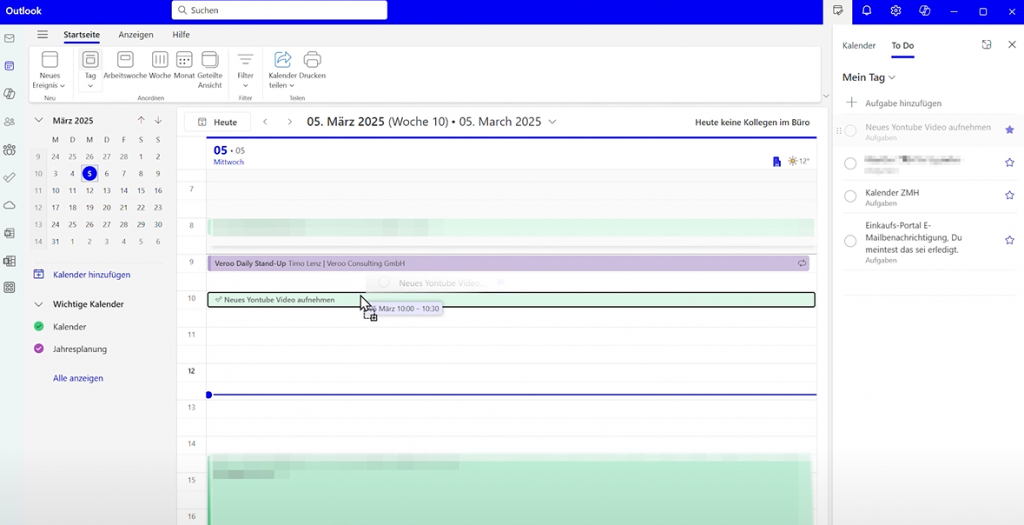The width and height of the screenshot is (1024, 525).
Task: Select date 19 in mini calendar
Action: [x=89, y=208]
